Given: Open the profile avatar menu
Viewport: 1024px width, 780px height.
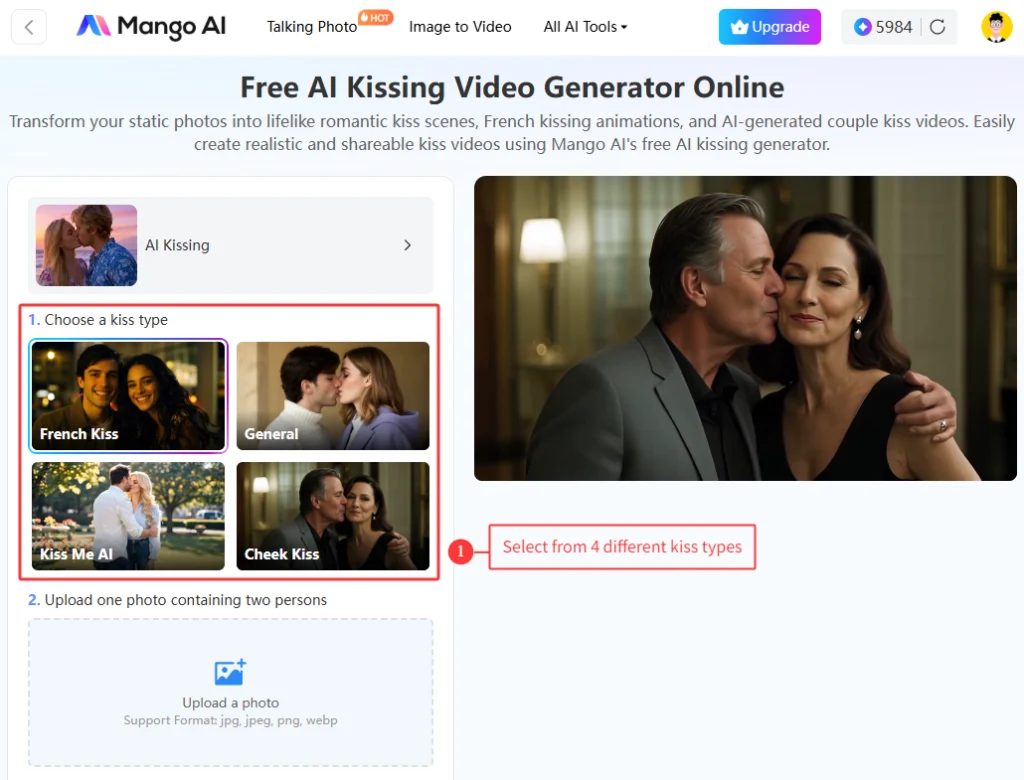Looking at the screenshot, I should [996, 27].
